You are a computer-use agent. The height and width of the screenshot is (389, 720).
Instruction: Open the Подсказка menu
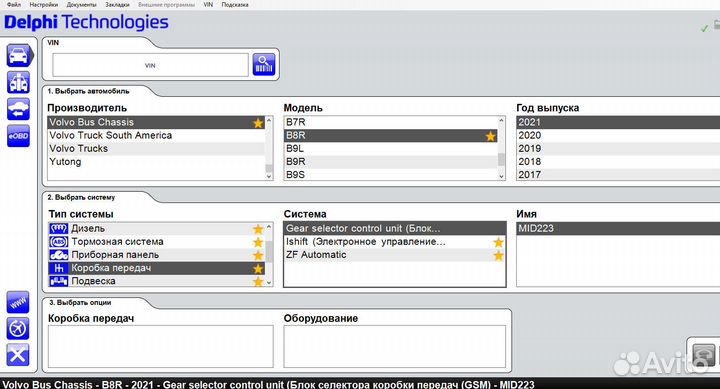click(235, 5)
